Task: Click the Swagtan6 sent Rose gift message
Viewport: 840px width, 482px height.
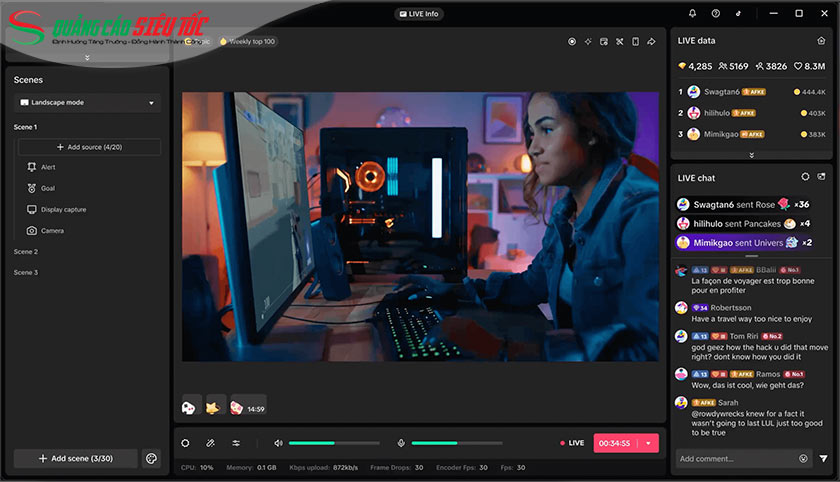Action: click(x=744, y=204)
